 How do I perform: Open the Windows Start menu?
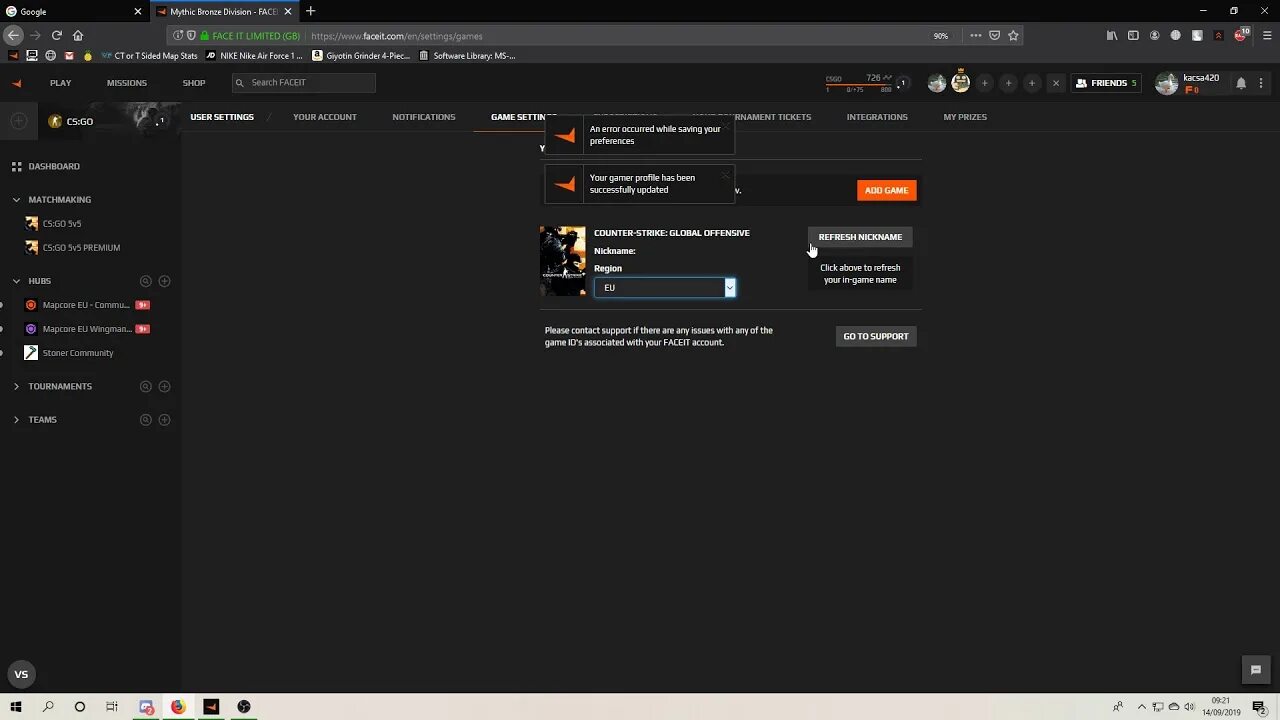point(16,706)
